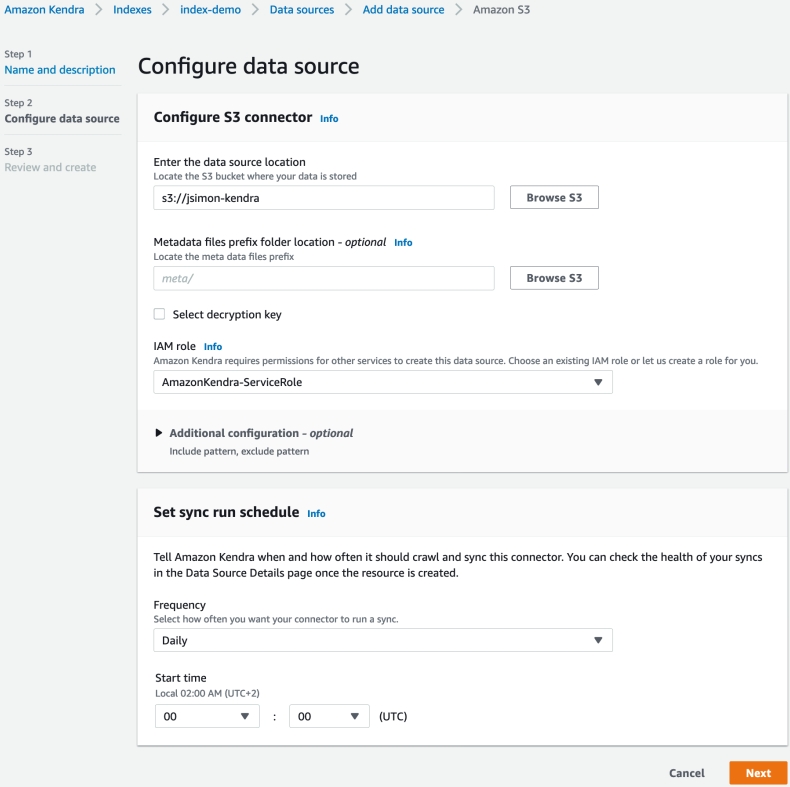Click the metadata prefix folder input field

(324, 278)
